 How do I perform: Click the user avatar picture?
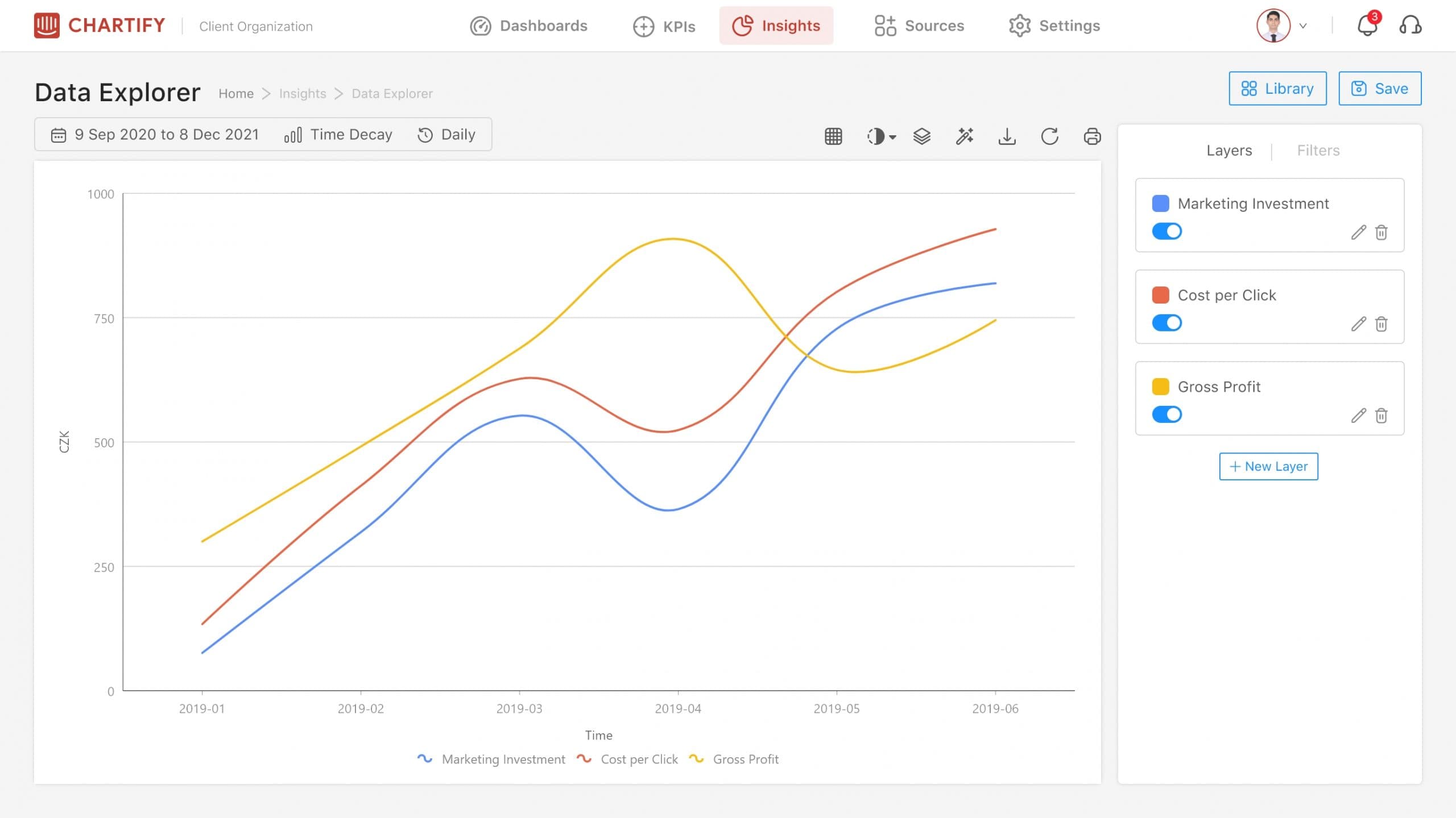[1273, 26]
